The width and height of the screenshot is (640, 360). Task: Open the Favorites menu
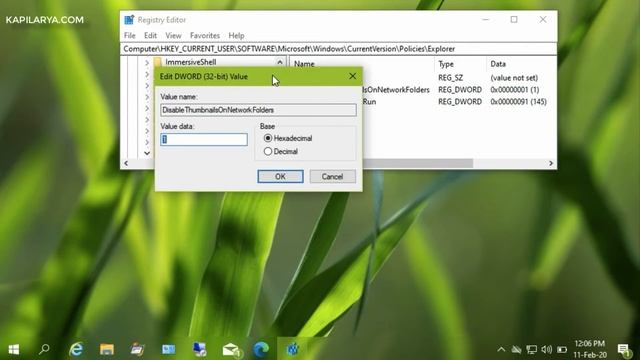click(204, 36)
